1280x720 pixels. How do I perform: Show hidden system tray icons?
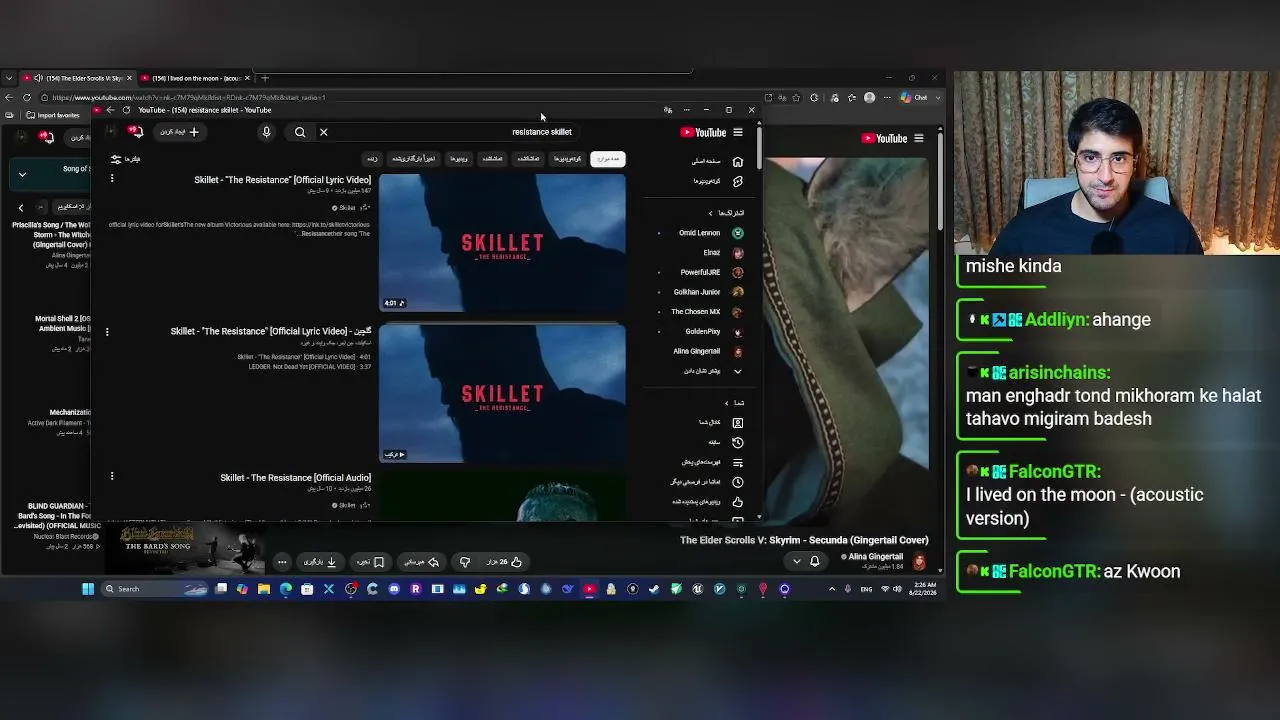tap(831, 589)
